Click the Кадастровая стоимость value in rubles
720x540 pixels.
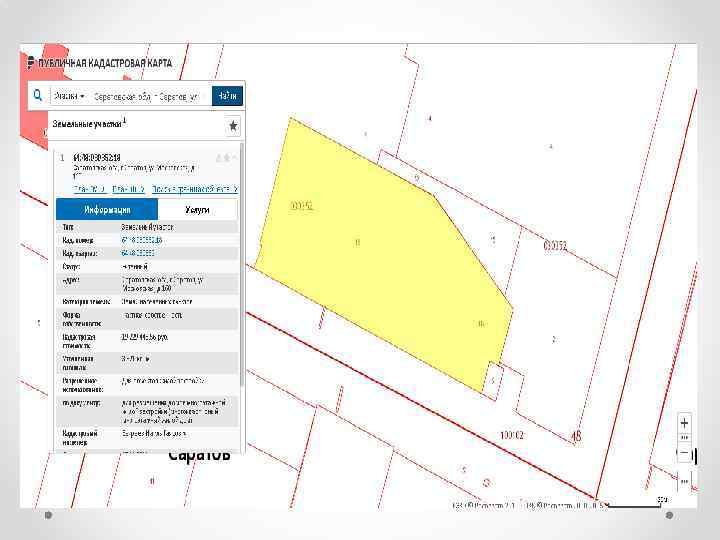pyautogui.click(x=144, y=337)
